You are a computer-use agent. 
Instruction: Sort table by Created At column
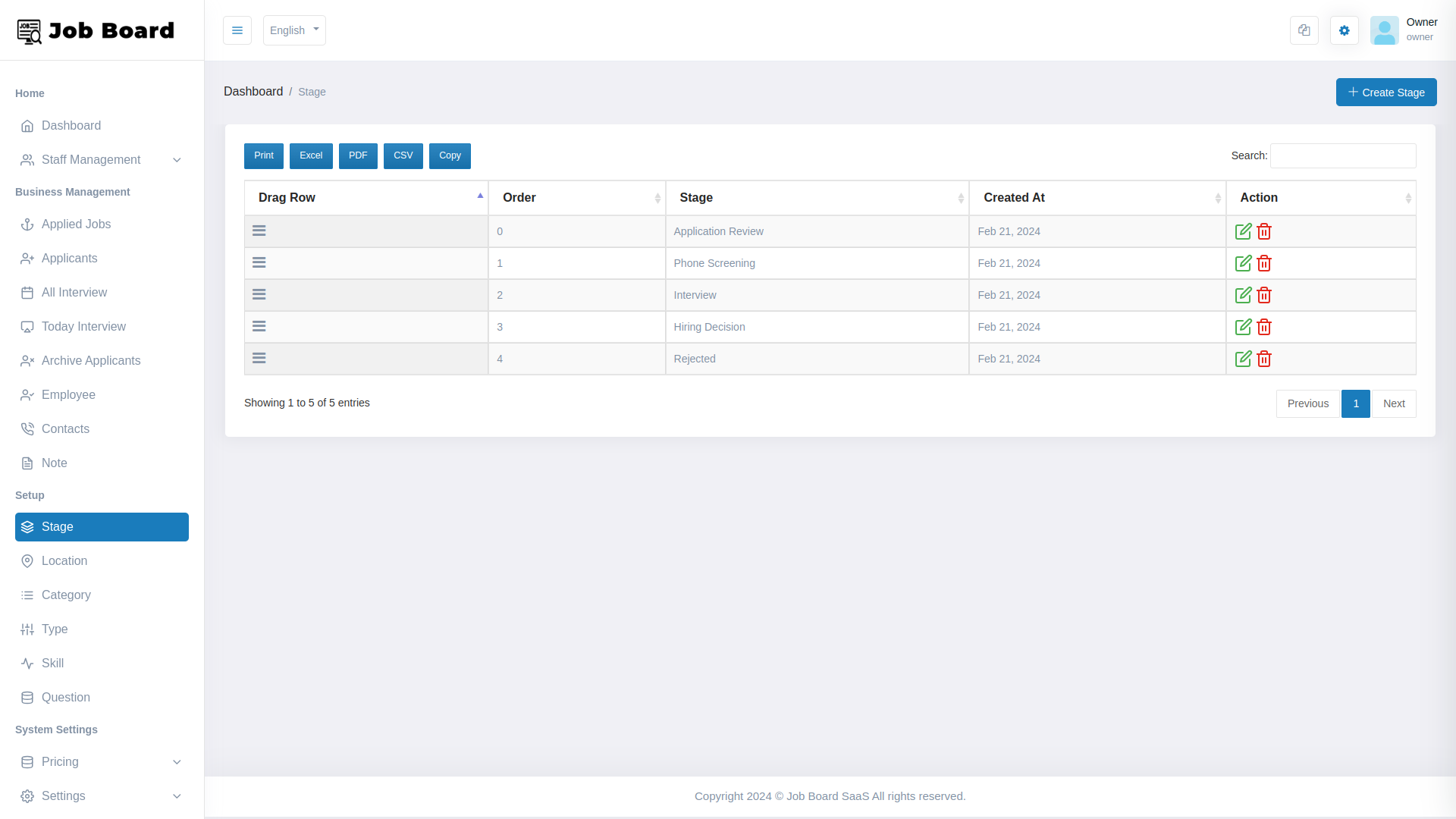point(1097,197)
